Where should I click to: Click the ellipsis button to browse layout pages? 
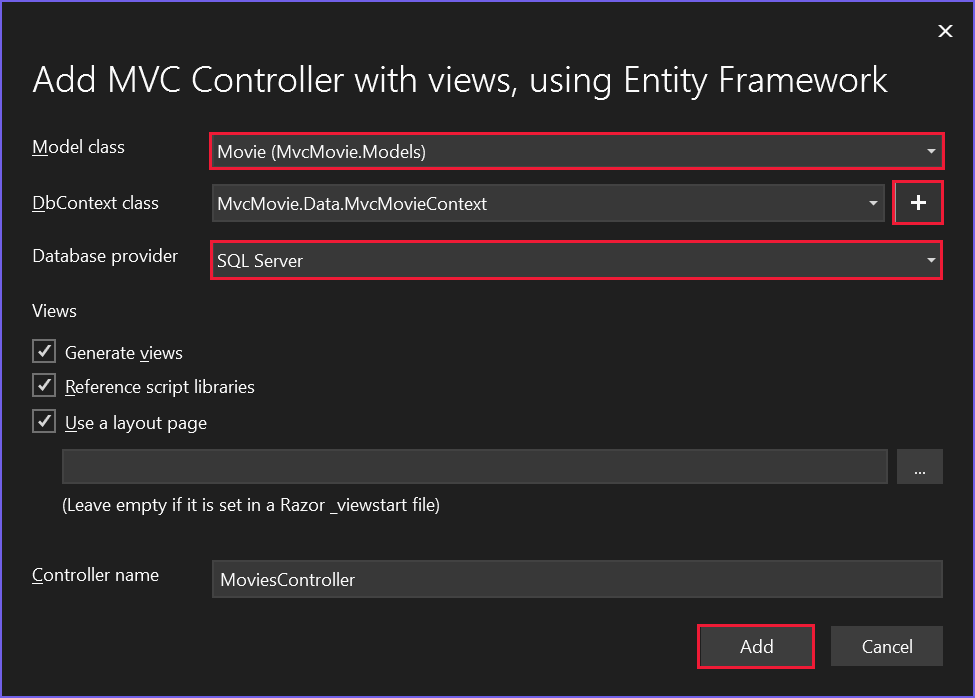(x=919, y=466)
